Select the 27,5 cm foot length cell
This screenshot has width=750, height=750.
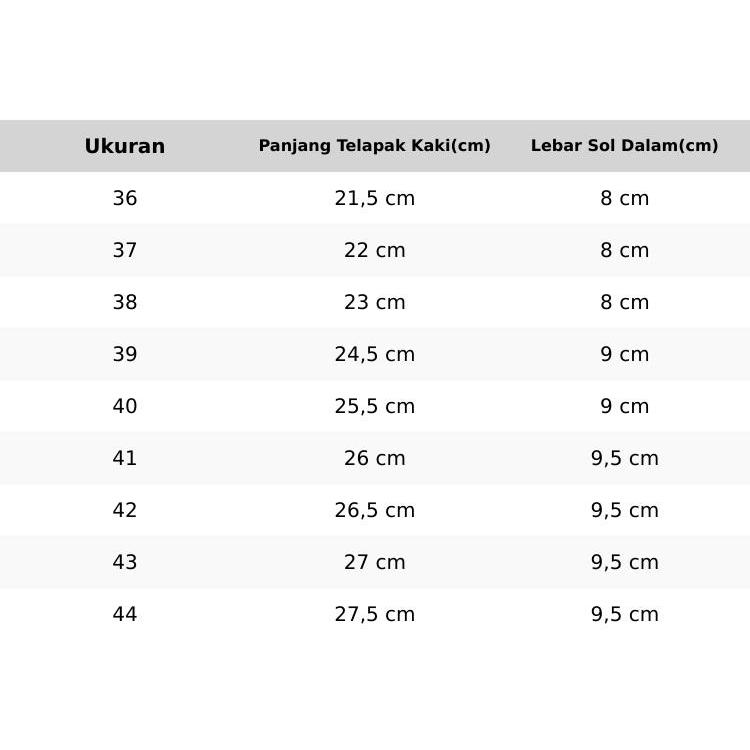(375, 614)
